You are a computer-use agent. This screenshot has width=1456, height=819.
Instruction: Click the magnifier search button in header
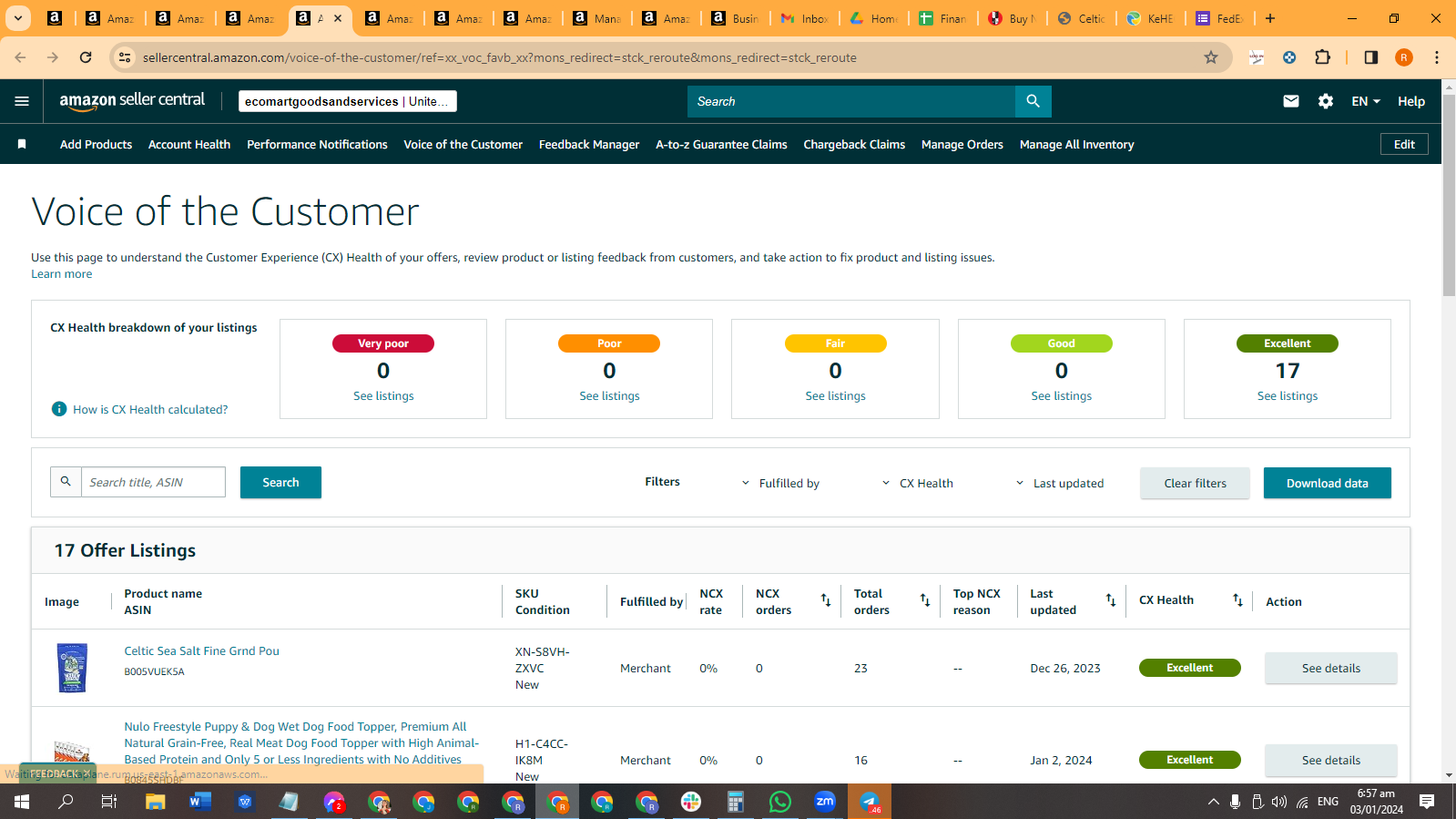coord(1033,101)
